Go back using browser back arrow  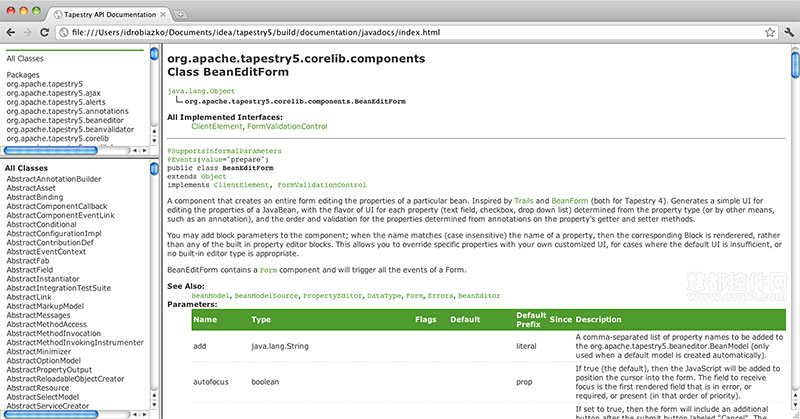(10, 32)
